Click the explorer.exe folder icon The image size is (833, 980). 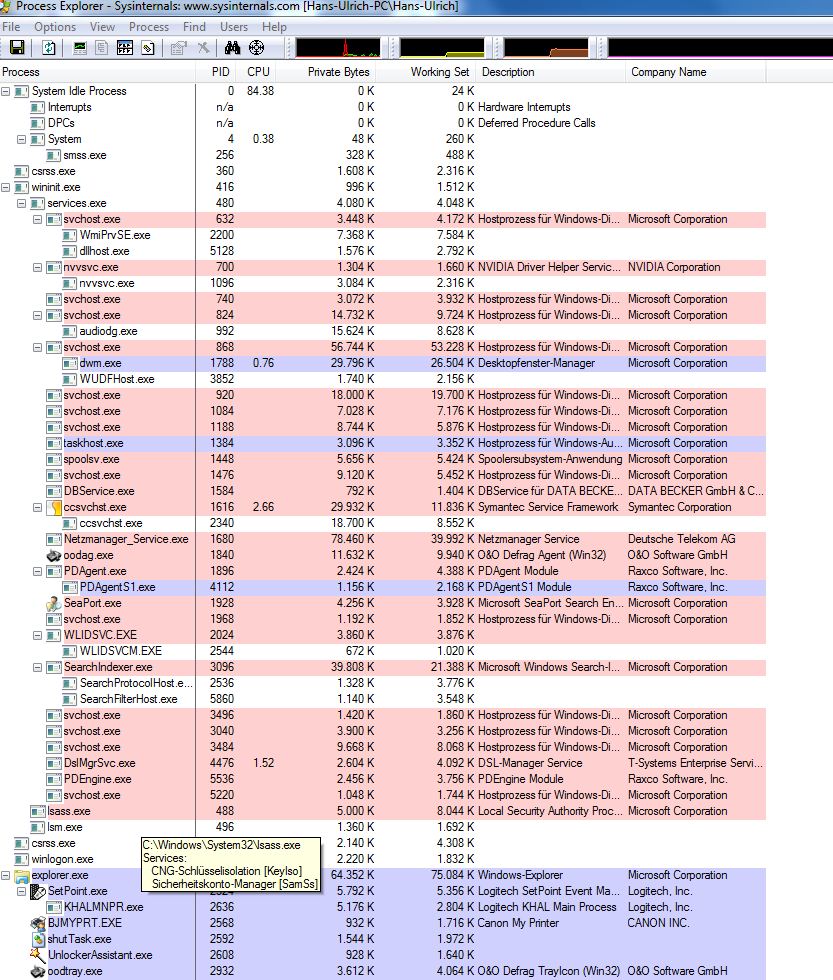22,875
